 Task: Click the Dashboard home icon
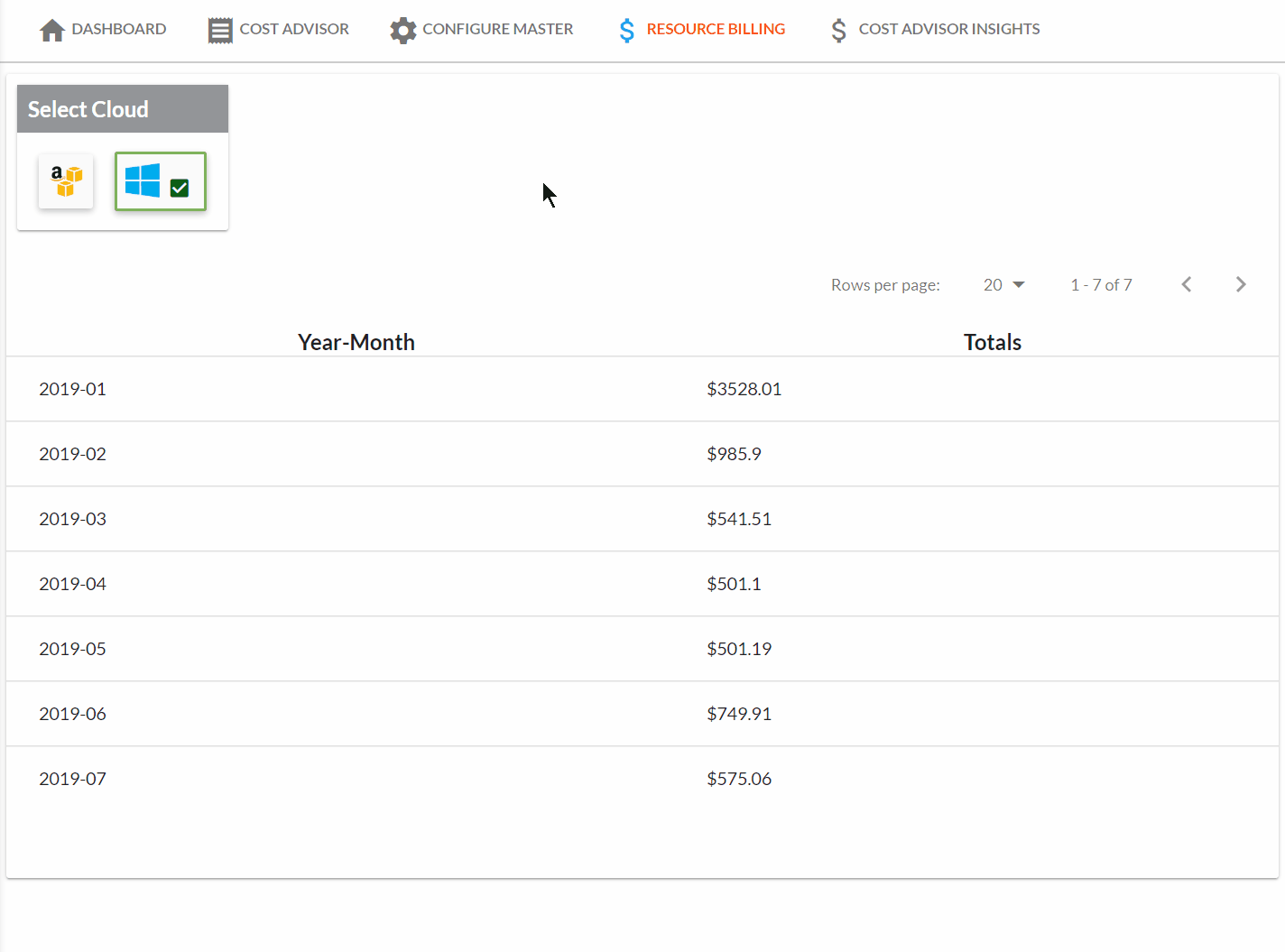point(52,30)
